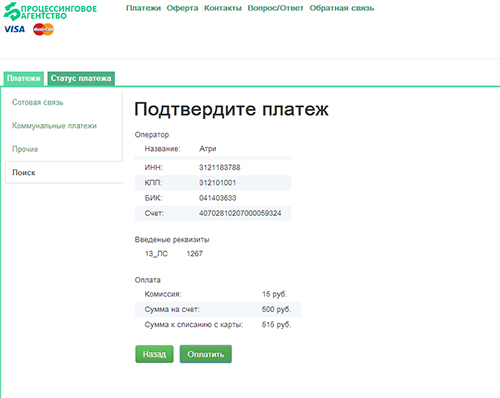This screenshot has width=500, height=398.
Task: Click the card charge total 515 руб.
Action: 276,325
